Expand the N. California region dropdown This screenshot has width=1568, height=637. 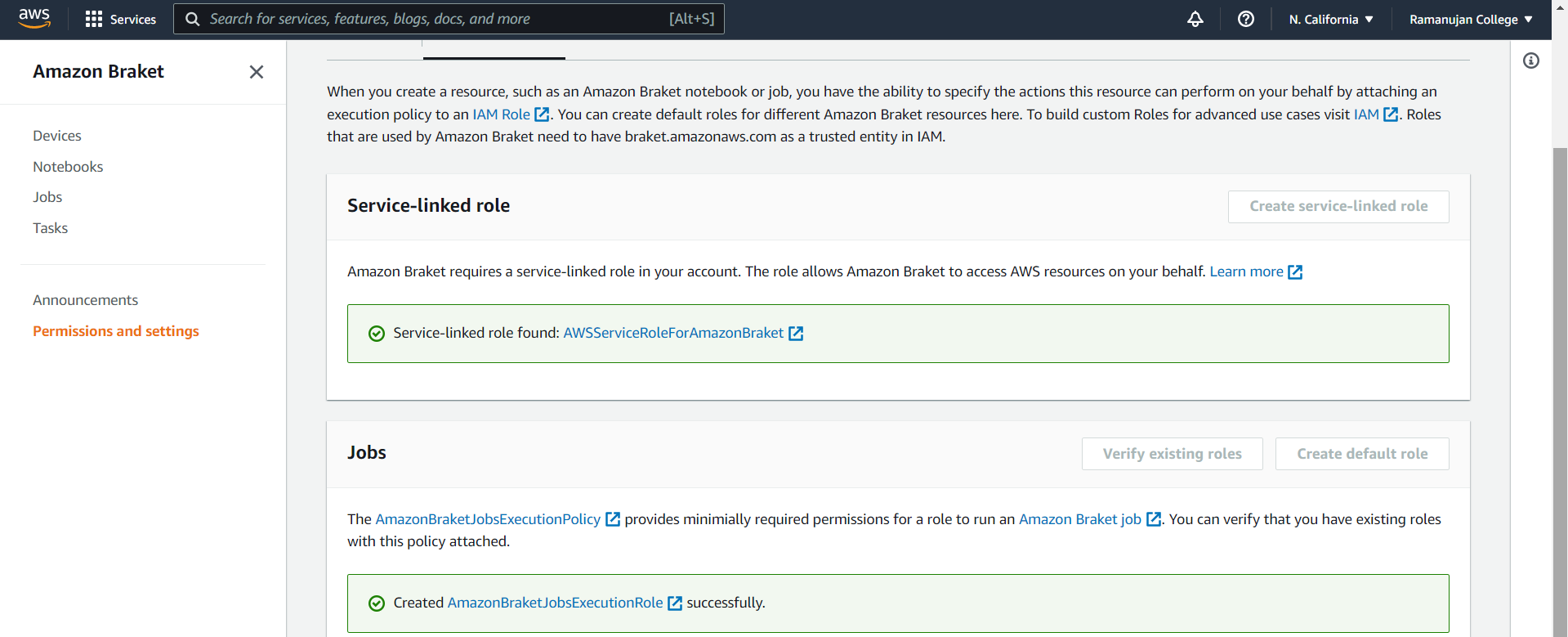click(x=1331, y=19)
